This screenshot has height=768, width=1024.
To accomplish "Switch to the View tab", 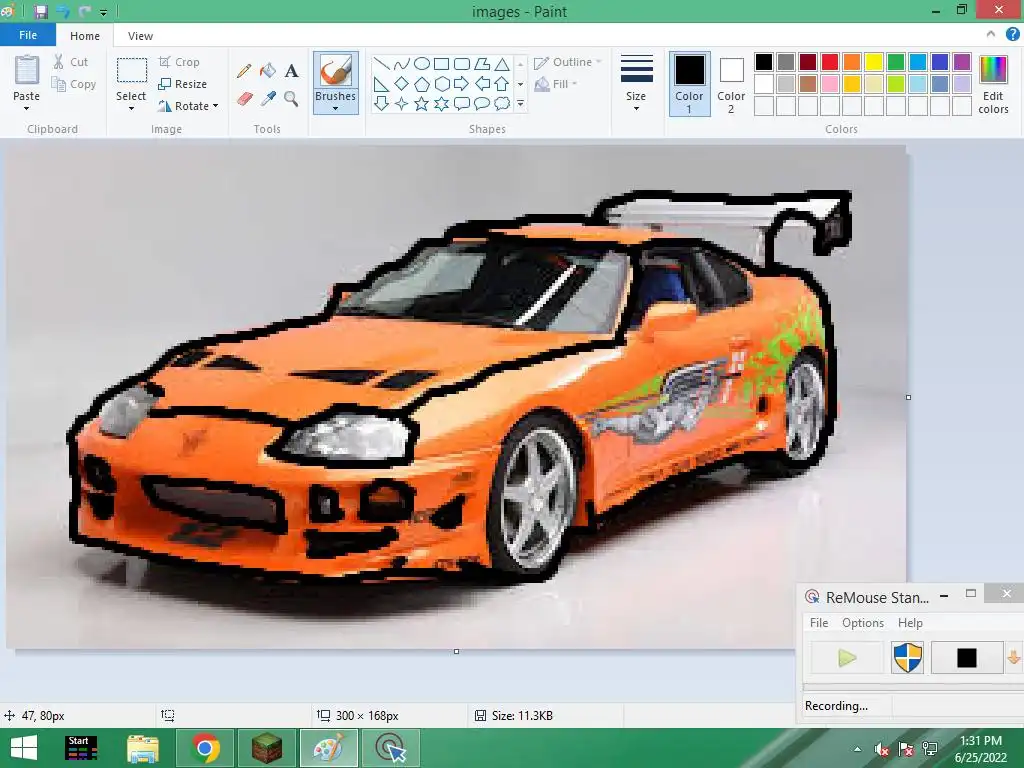I will click(140, 36).
